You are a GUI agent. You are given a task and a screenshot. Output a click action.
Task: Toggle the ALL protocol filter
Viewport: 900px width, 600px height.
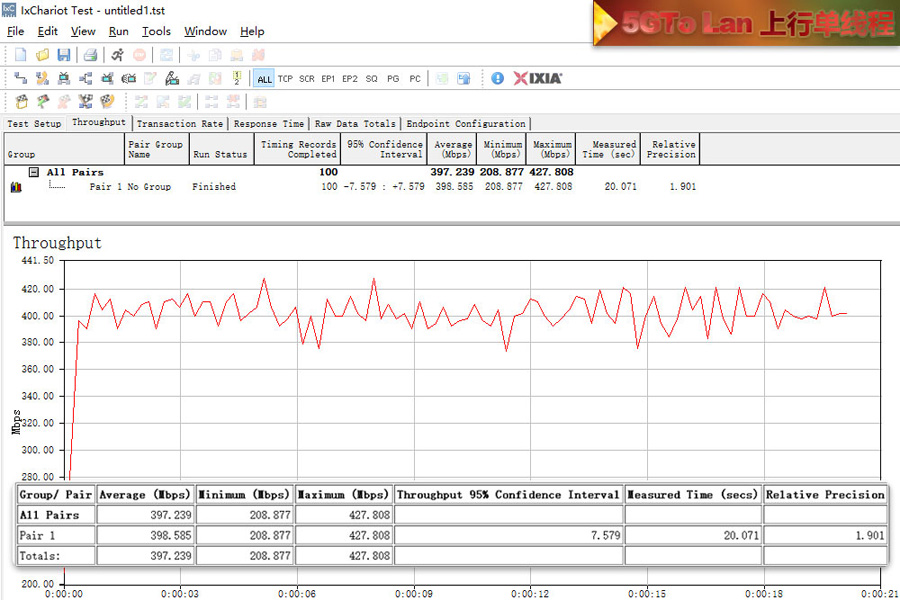(264, 79)
